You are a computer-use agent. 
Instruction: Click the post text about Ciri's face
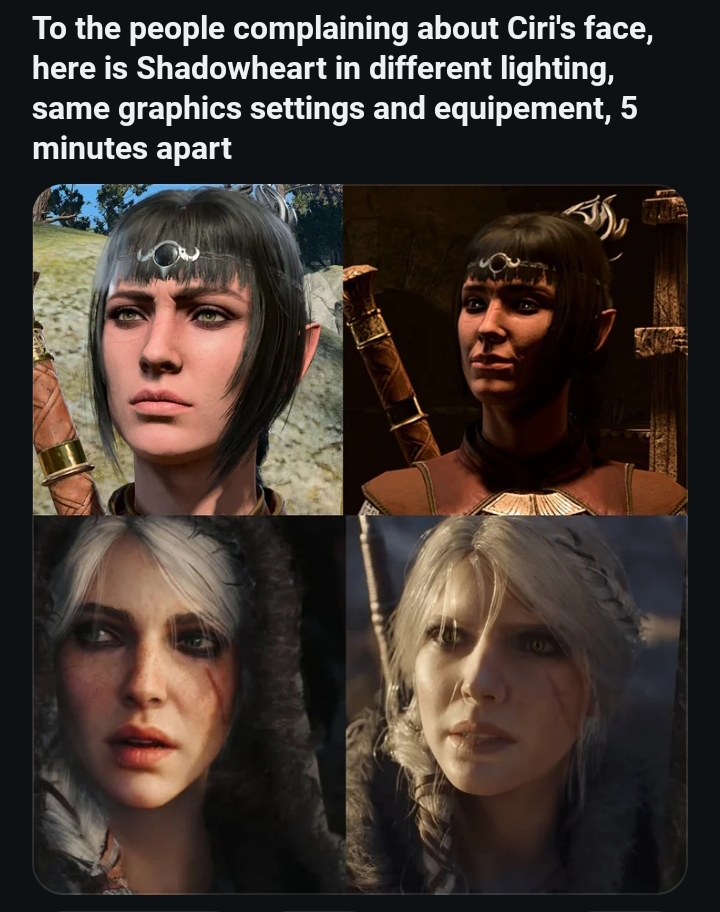pos(343,88)
